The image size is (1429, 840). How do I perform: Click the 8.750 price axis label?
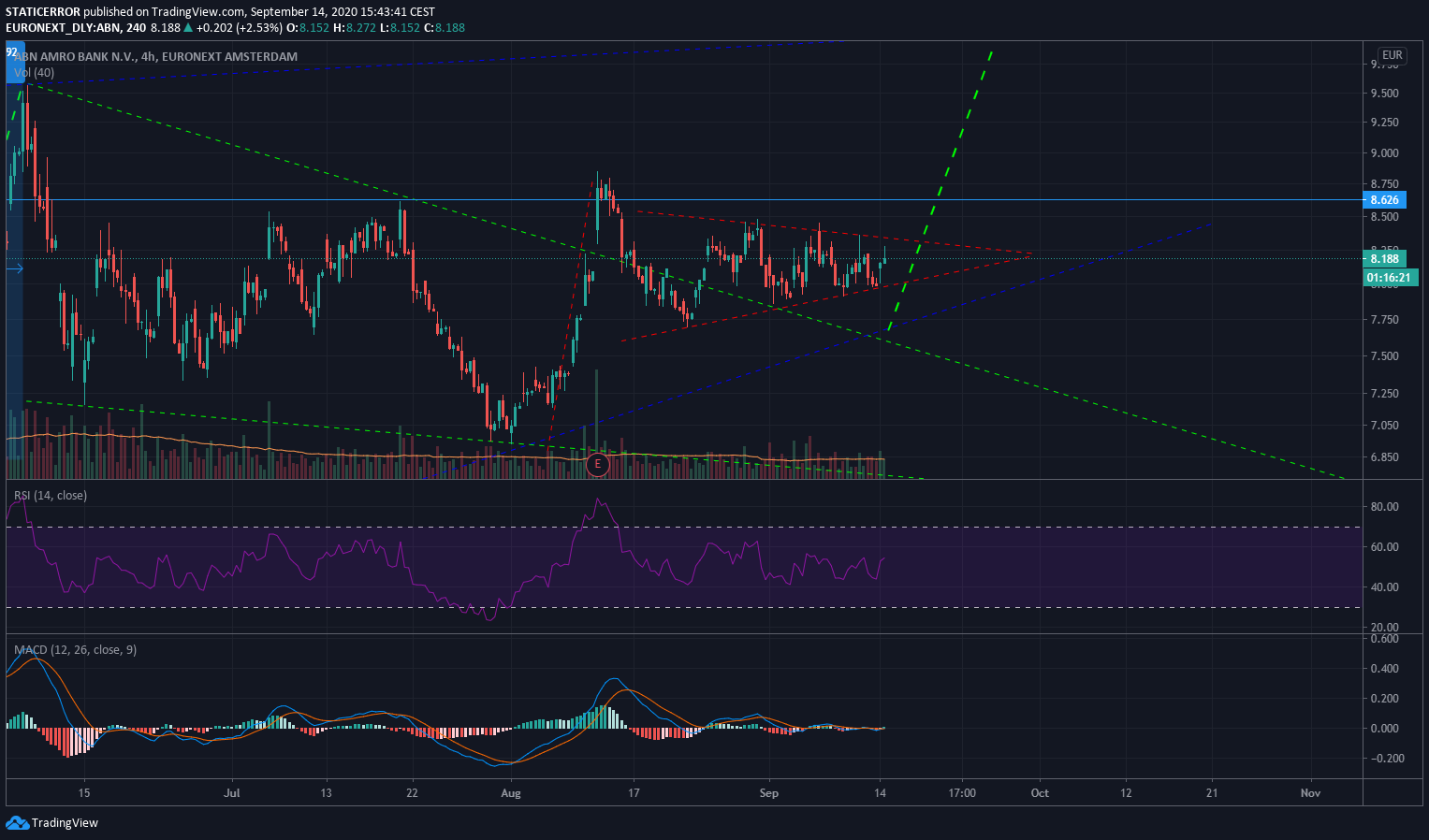(x=1385, y=184)
